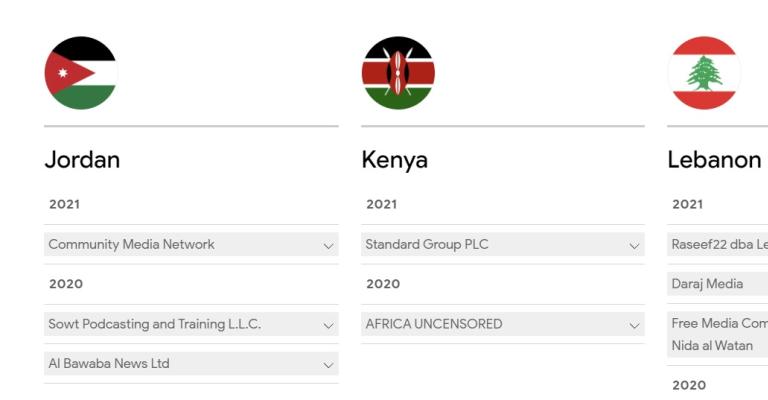Expand the Raseef22 entry under Lebanon
The image size is (768, 400).
[719, 244]
